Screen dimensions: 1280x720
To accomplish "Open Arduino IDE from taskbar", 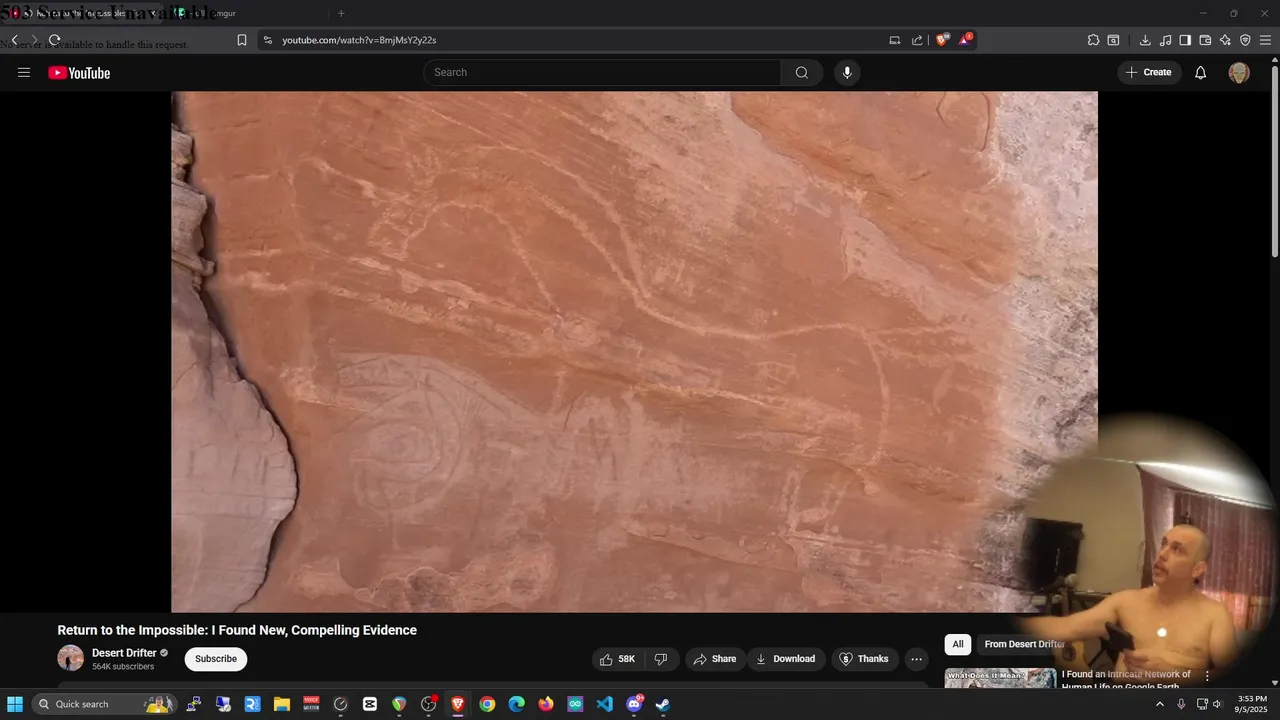I will 575,704.
